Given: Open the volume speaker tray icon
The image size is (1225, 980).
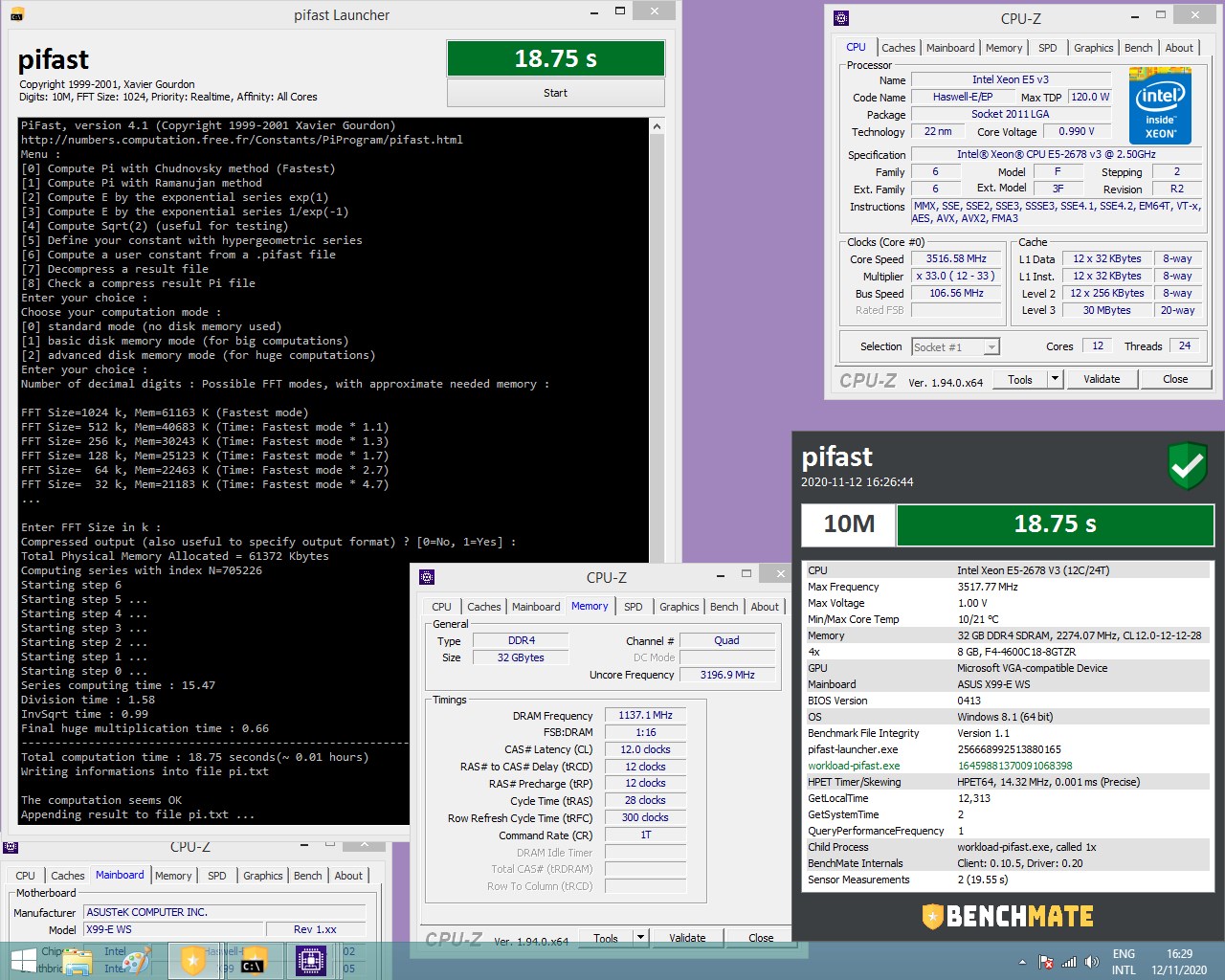Looking at the screenshot, I should [1091, 962].
